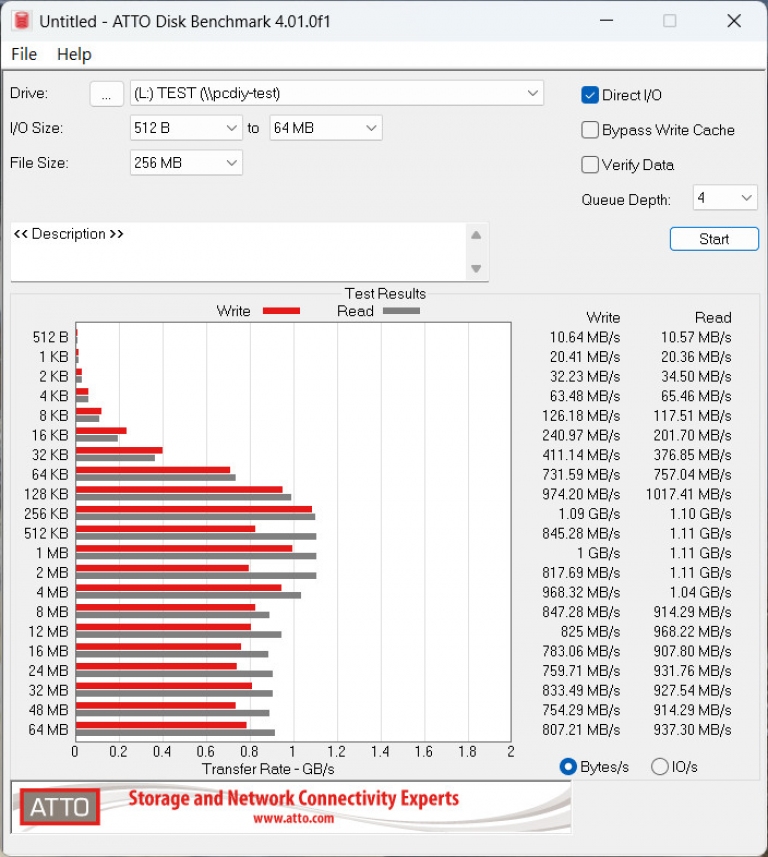The height and width of the screenshot is (857, 768).
Task: Select the IO/s radio button
Action: [x=659, y=767]
